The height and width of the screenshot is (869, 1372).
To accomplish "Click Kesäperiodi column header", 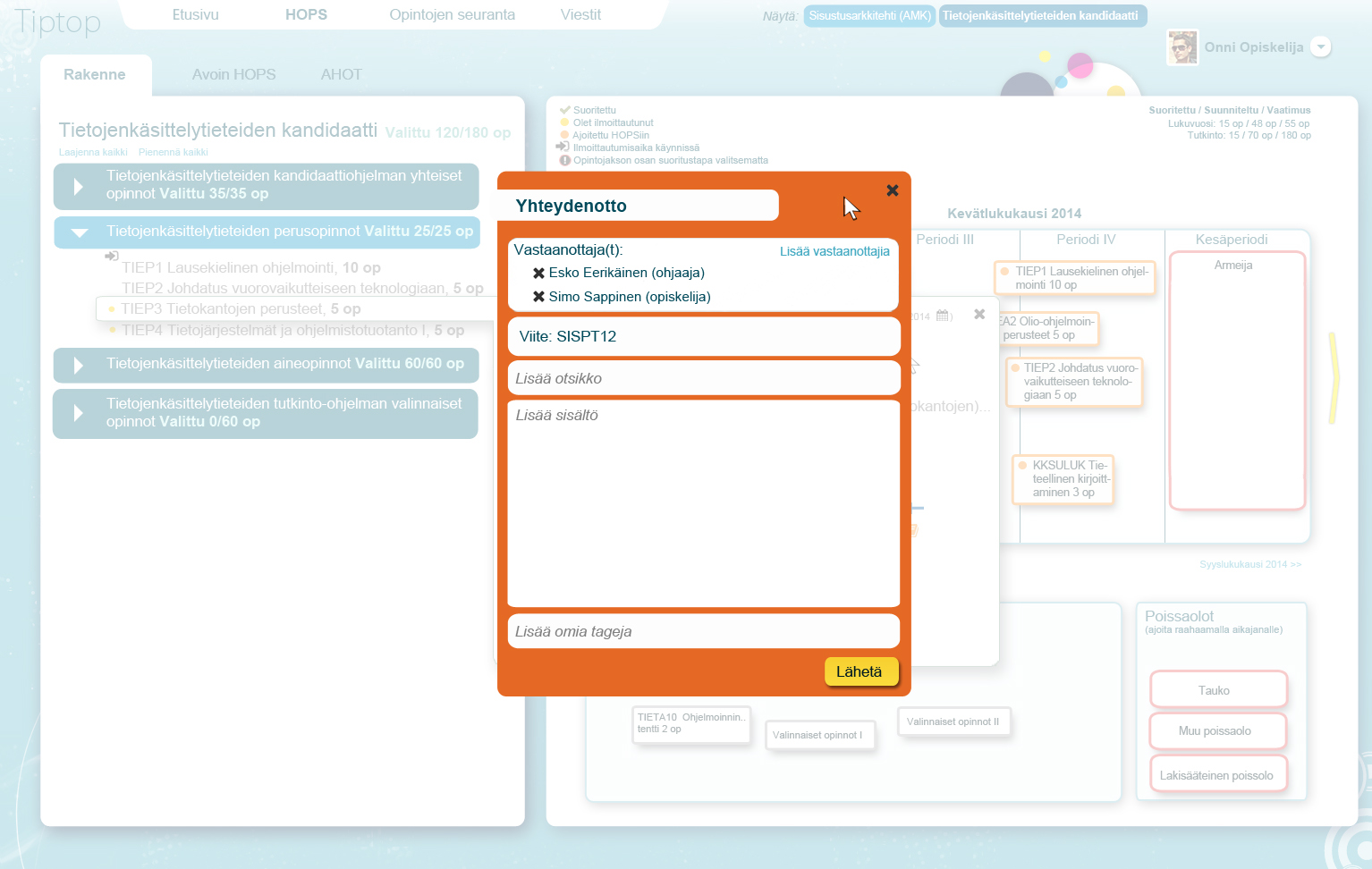I will click(1232, 240).
